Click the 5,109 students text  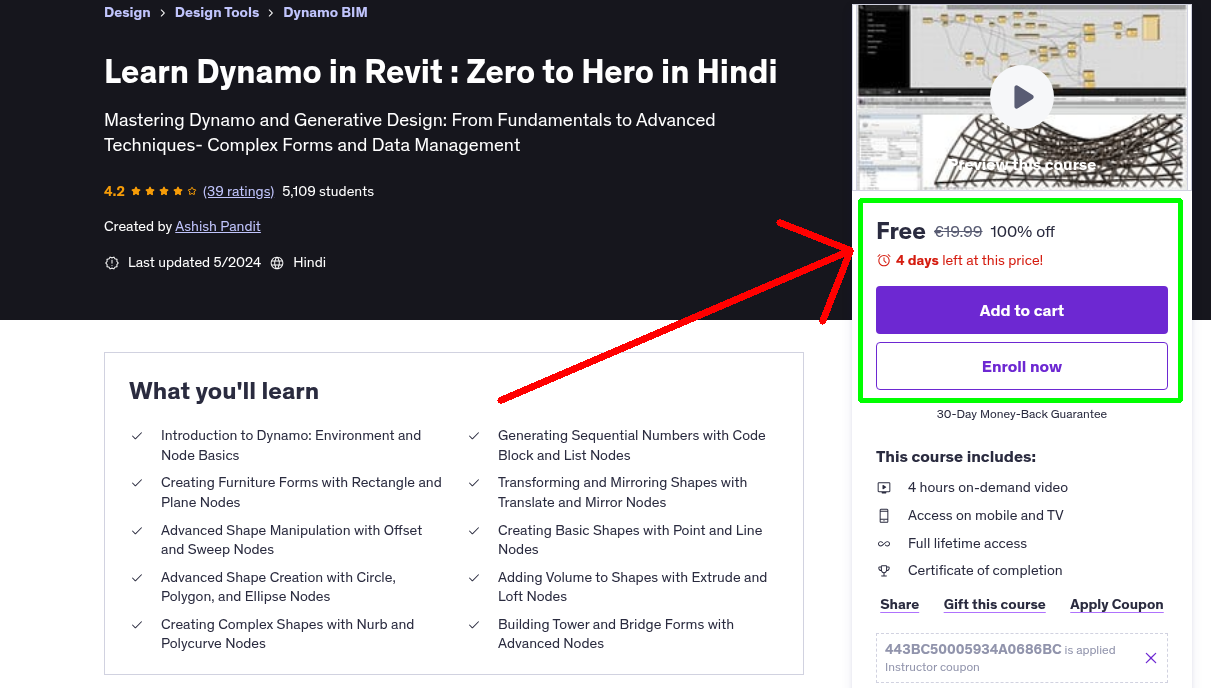tap(328, 191)
